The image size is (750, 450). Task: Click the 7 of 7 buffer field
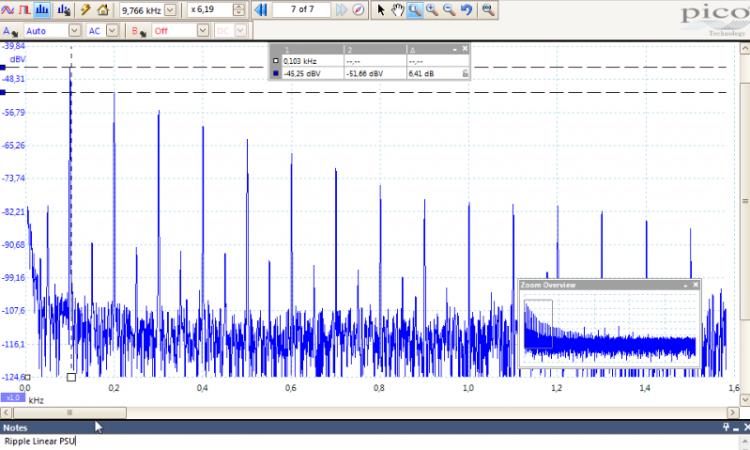coord(301,10)
